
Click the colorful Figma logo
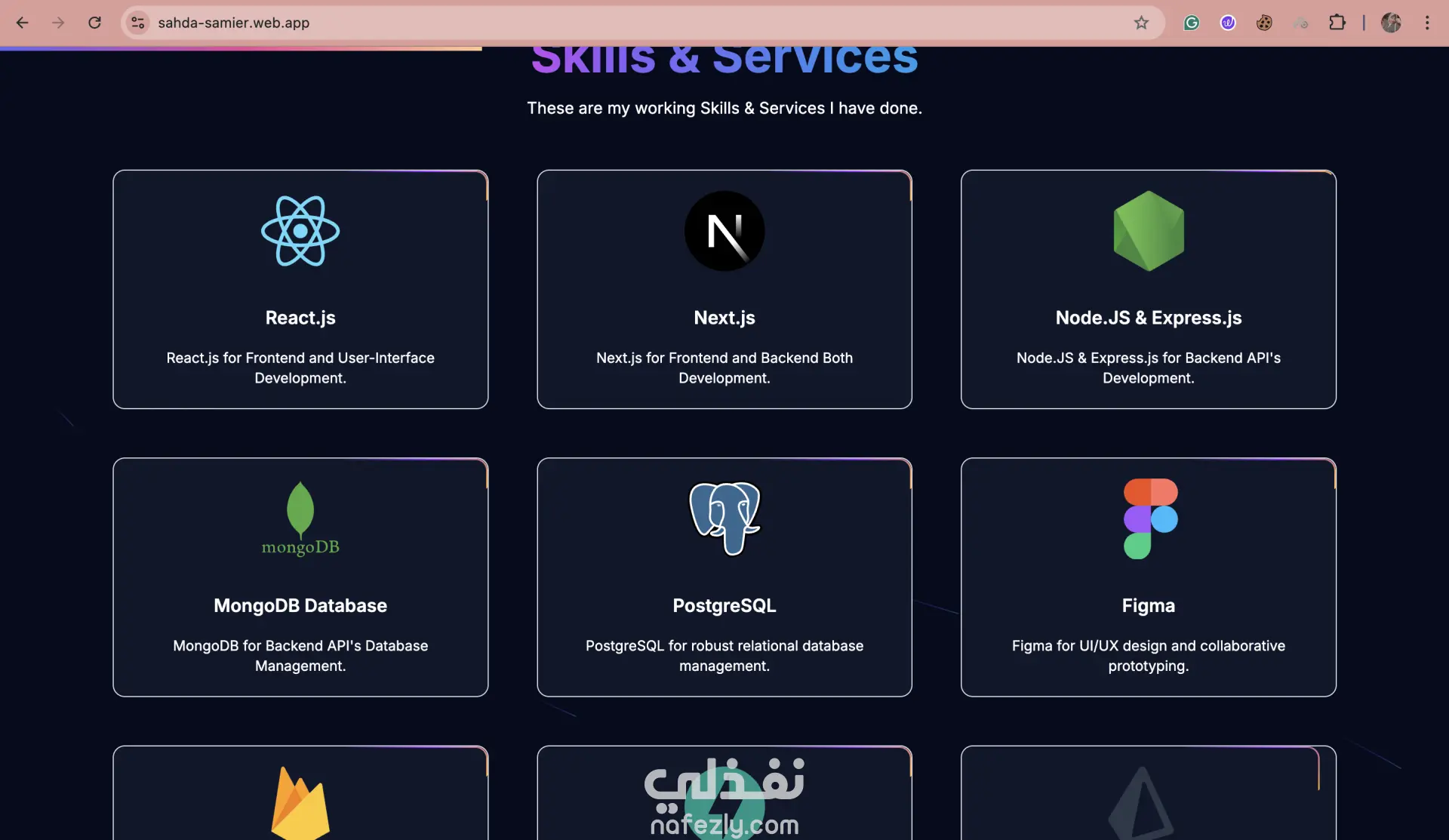coord(1150,518)
